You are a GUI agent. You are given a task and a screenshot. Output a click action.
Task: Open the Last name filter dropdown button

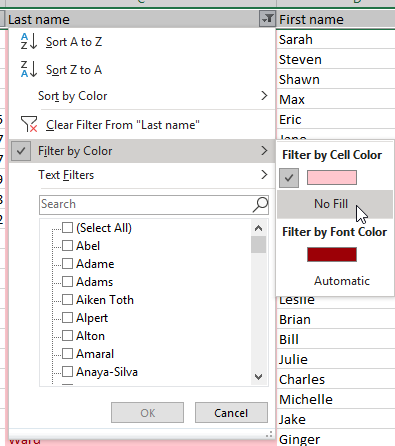click(267, 19)
